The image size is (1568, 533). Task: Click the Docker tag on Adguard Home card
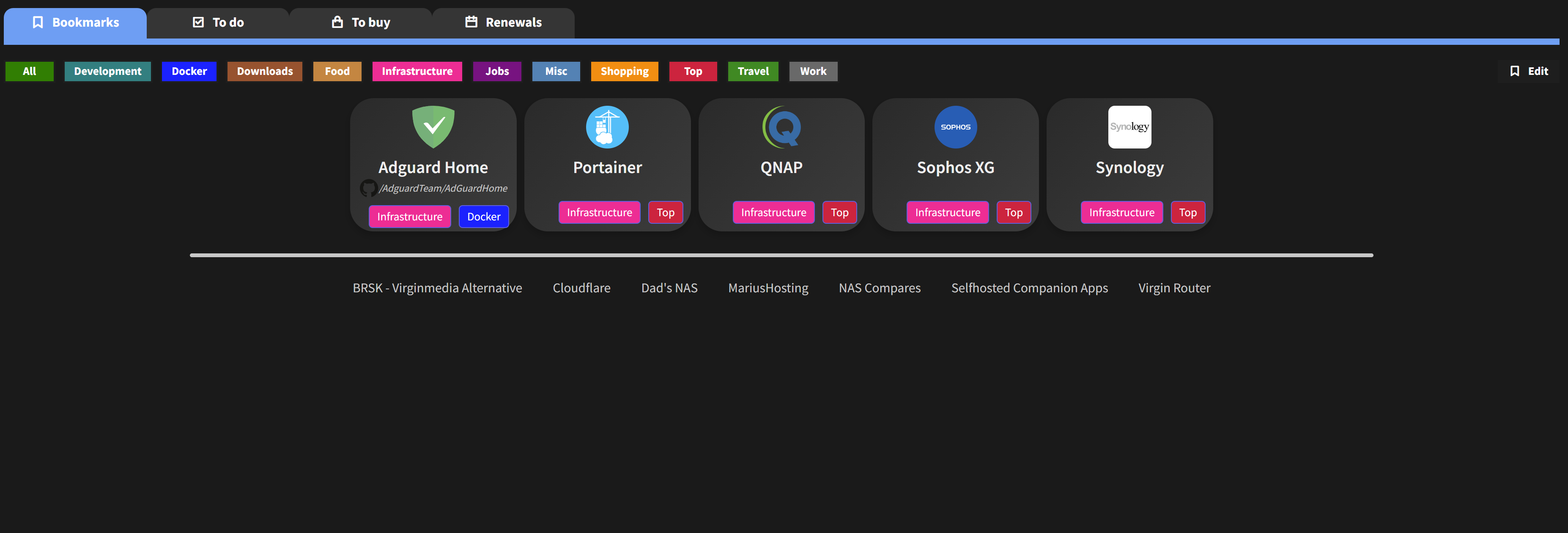(484, 217)
